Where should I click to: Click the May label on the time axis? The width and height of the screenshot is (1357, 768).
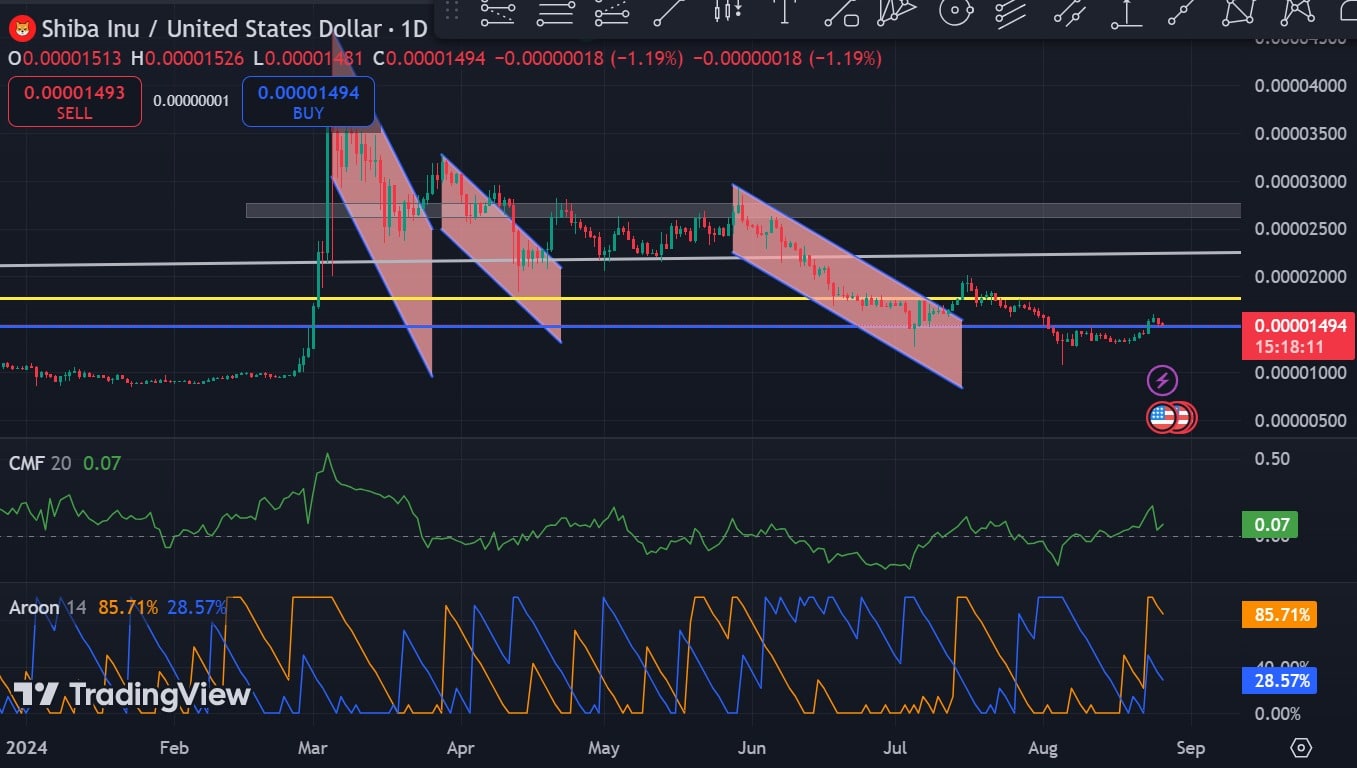tap(604, 748)
